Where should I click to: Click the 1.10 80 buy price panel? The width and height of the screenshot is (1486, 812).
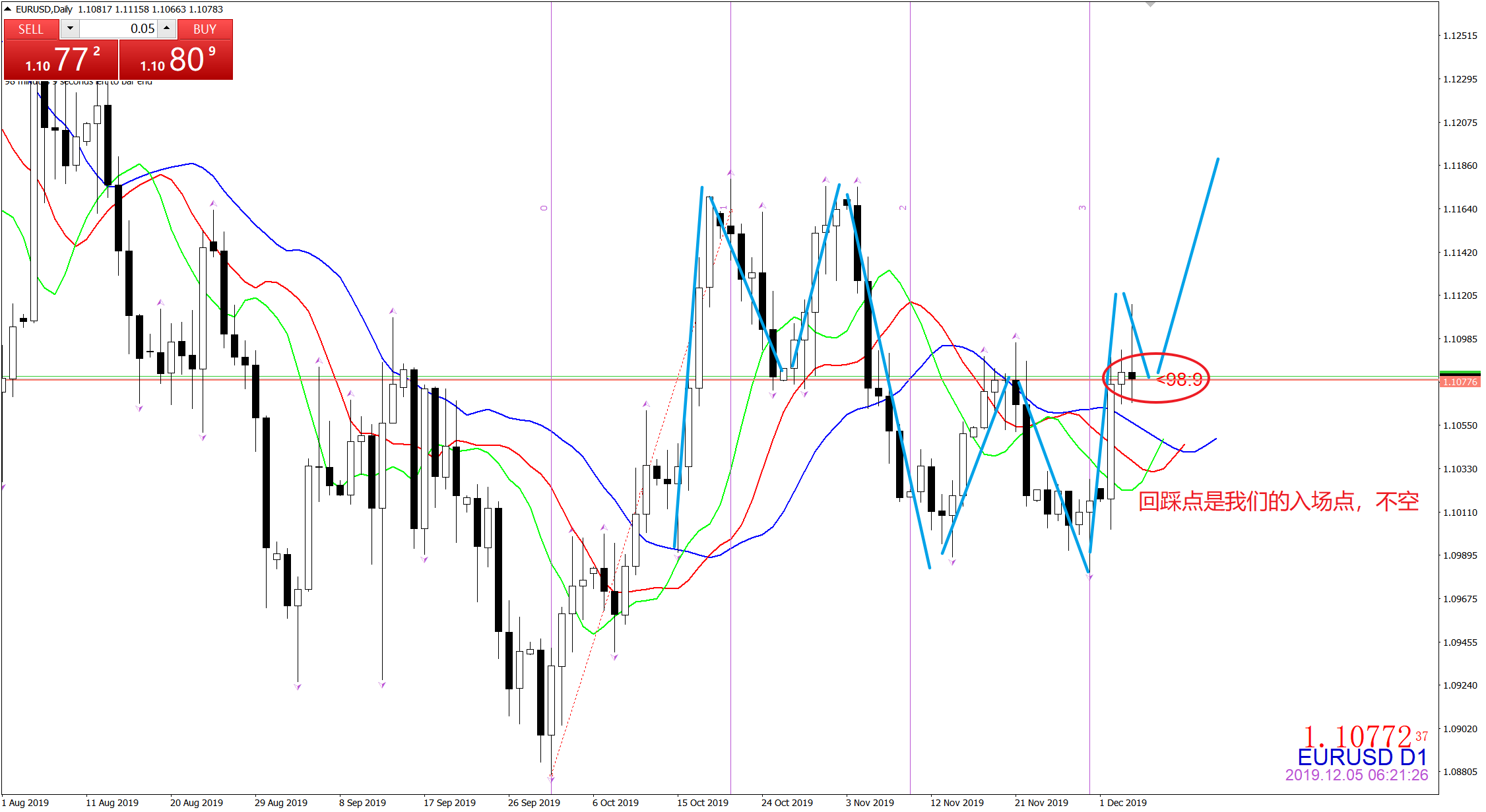tap(176, 59)
